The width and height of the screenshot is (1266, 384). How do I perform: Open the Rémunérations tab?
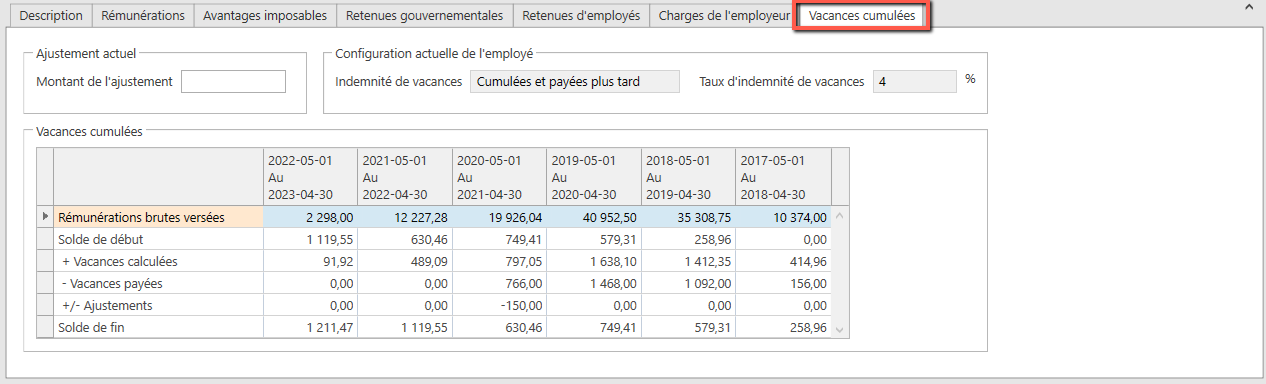coord(143,16)
